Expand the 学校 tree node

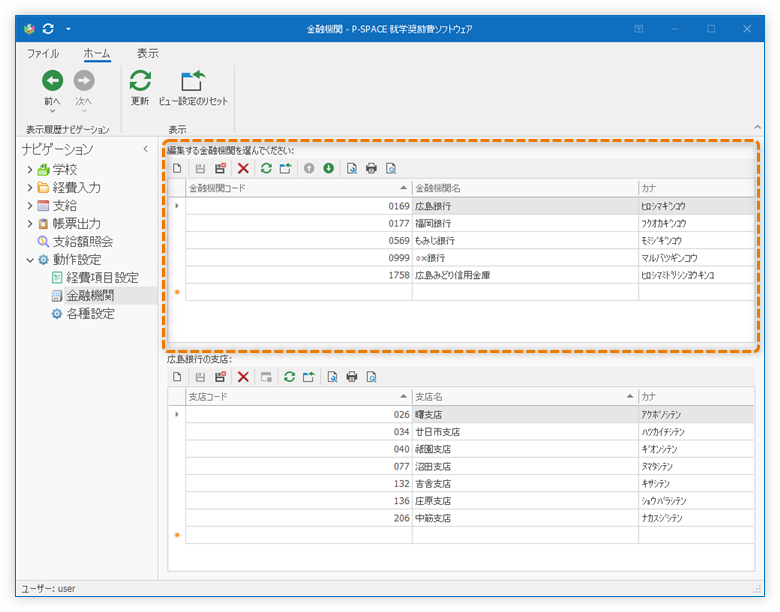[x=30, y=170]
